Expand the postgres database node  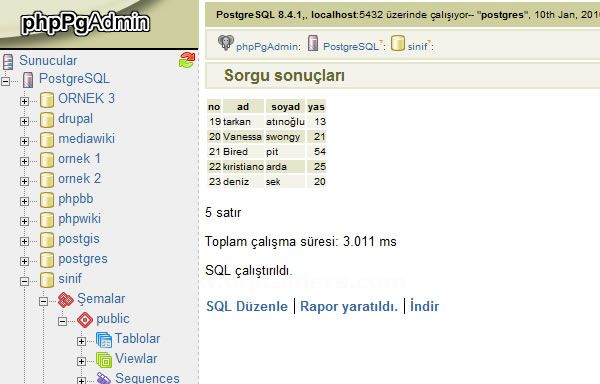pos(24,261)
